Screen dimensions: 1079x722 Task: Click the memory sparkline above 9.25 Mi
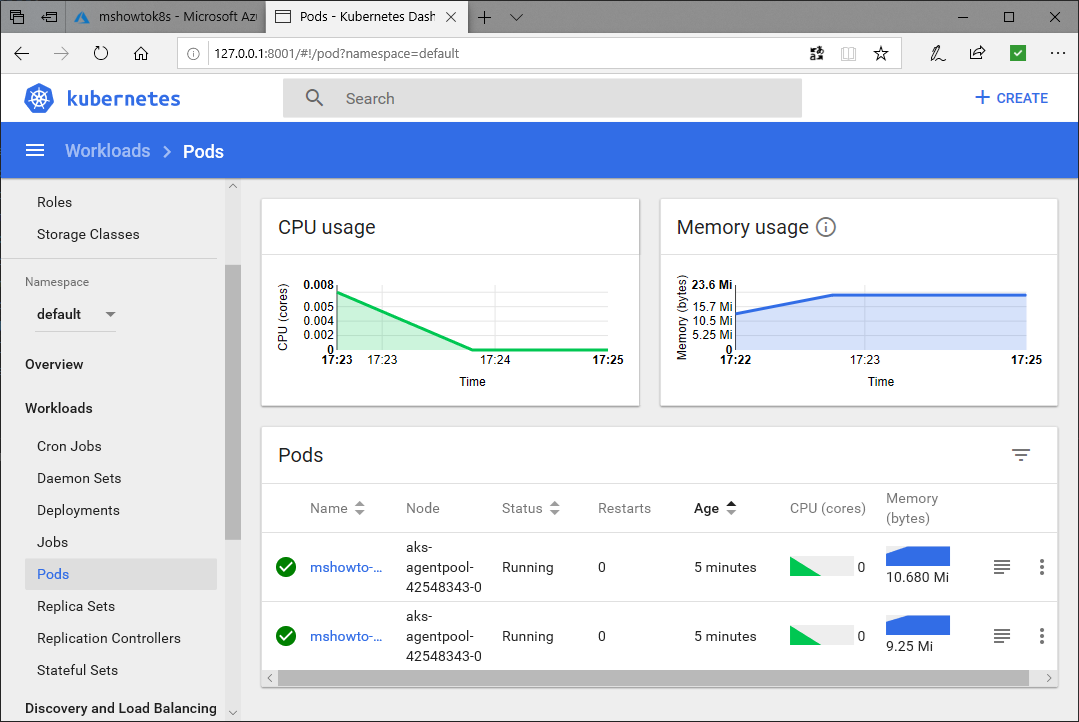(x=918, y=625)
